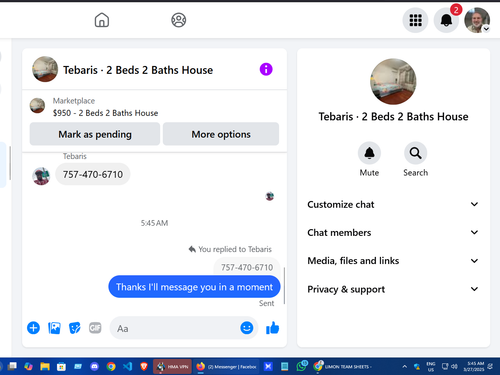Switch to LIMON TEAM SHEETS Chrome window
The height and width of the screenshot is (375, 500).
(x=342, y=367)
